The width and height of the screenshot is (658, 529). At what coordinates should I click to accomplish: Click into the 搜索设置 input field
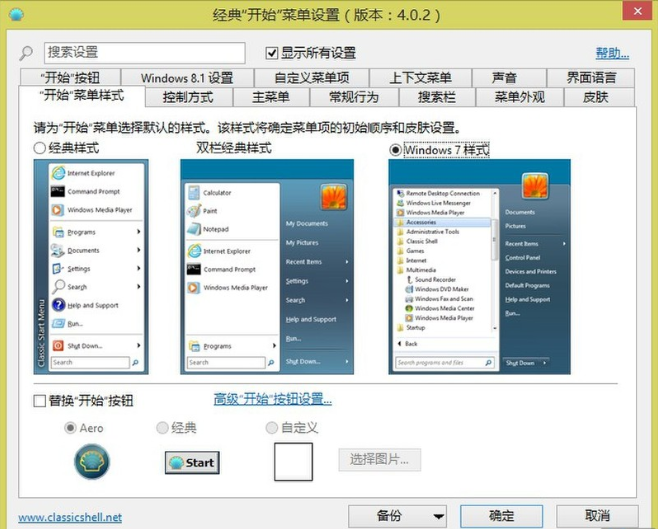[x=145, y=53]
